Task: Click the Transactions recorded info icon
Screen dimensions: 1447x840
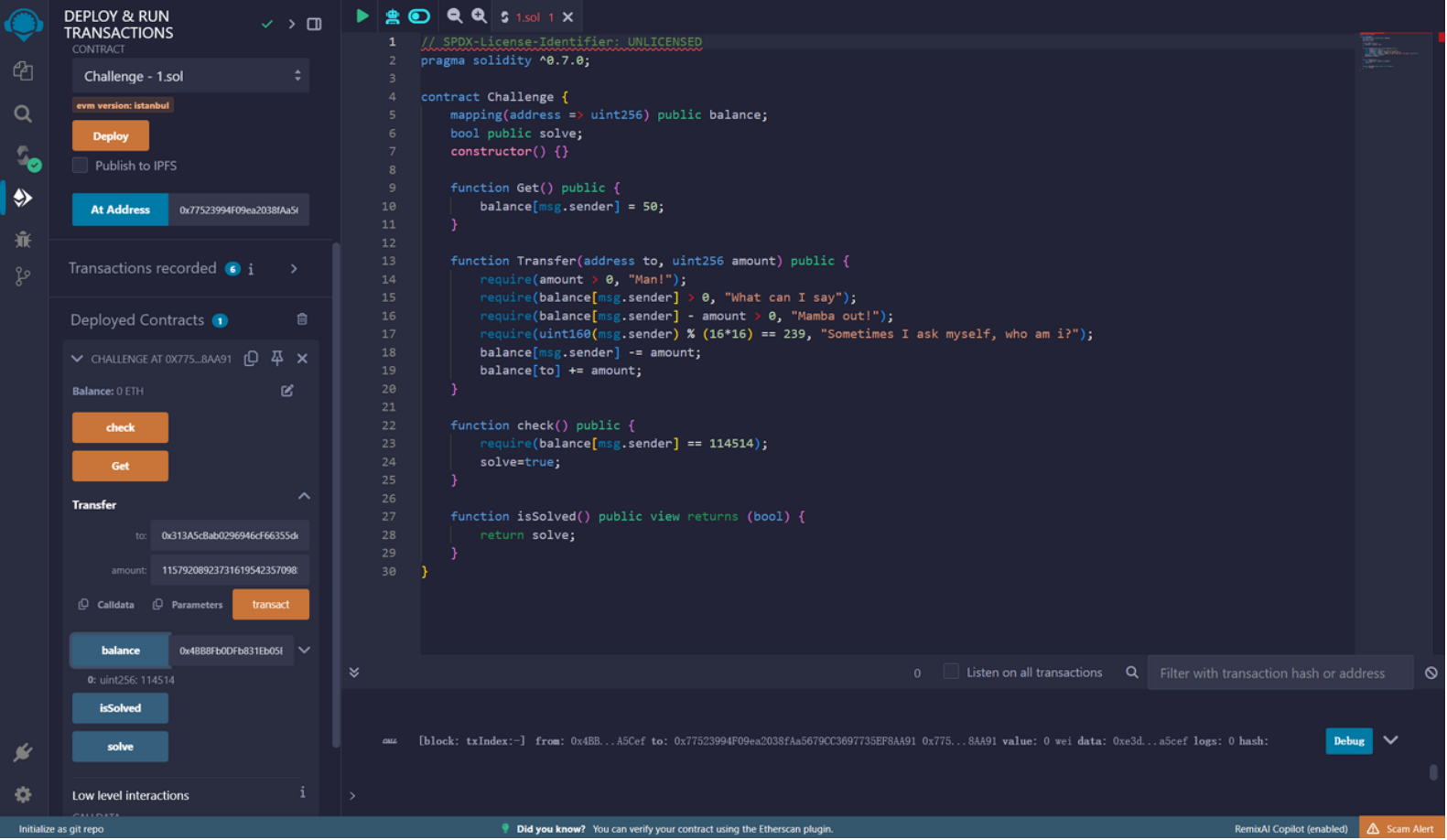Action: [251, 269]
